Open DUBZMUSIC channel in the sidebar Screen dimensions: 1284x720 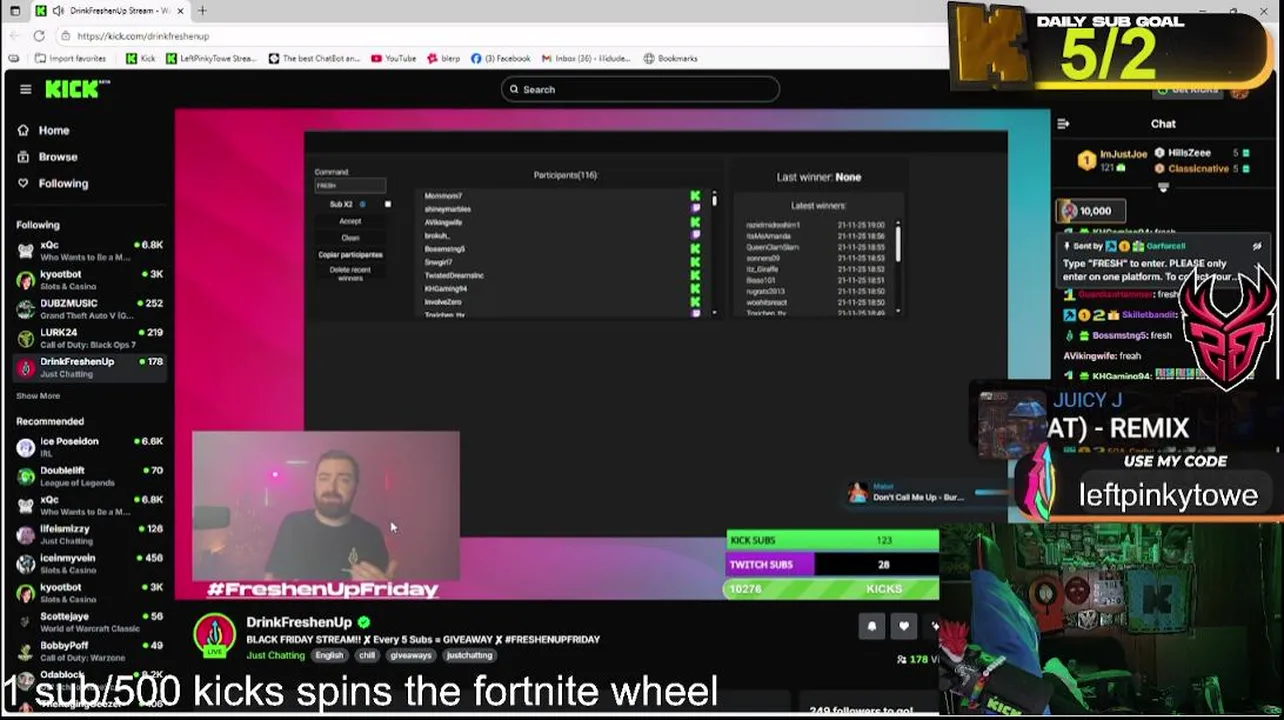pyautogui.click(x=90, y=309)
